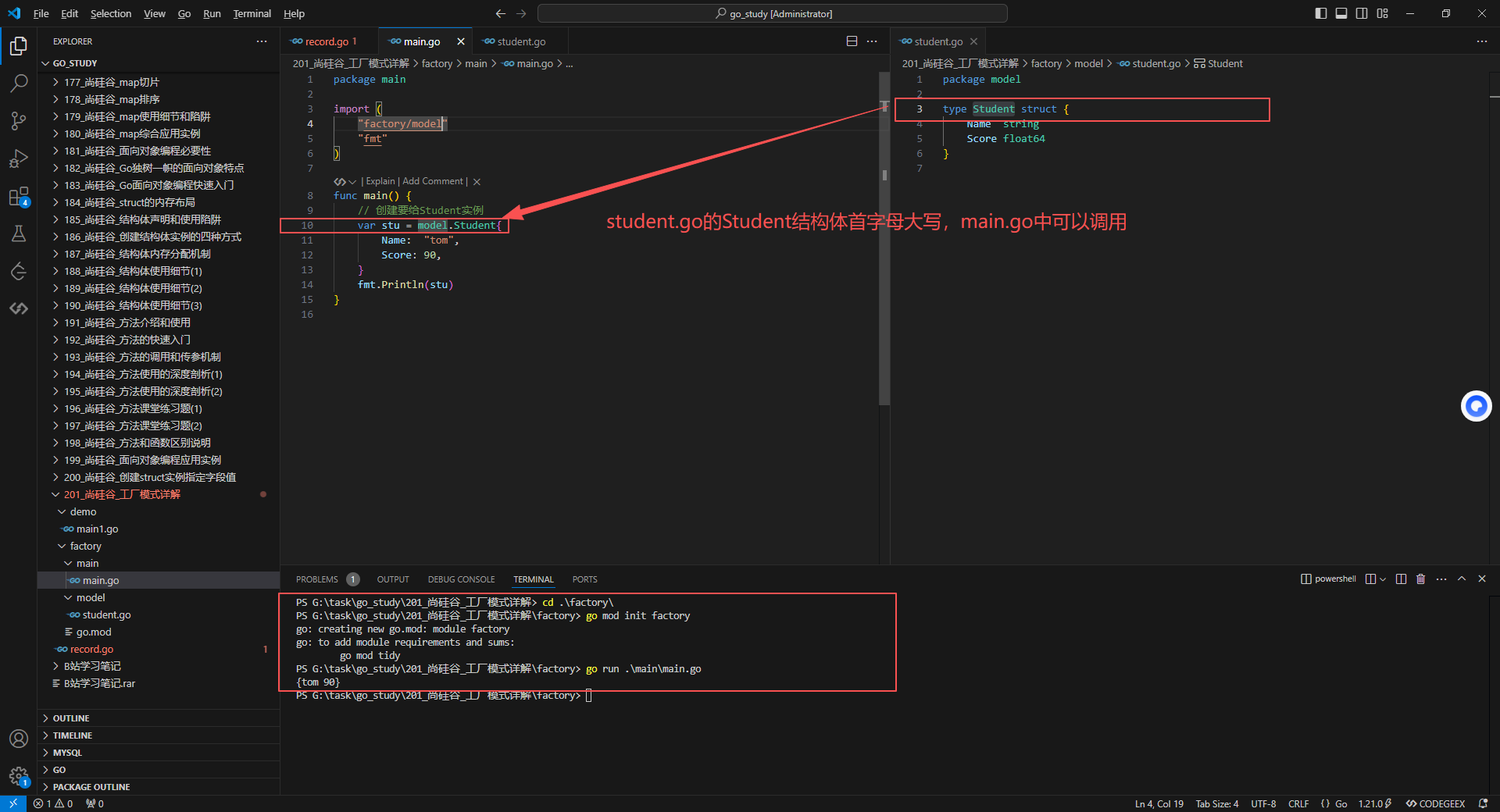The width and height of the screenshot is (1500, 812).
Task: Open Explorer views and more actions menu
Action: click(x=262, y=41)
